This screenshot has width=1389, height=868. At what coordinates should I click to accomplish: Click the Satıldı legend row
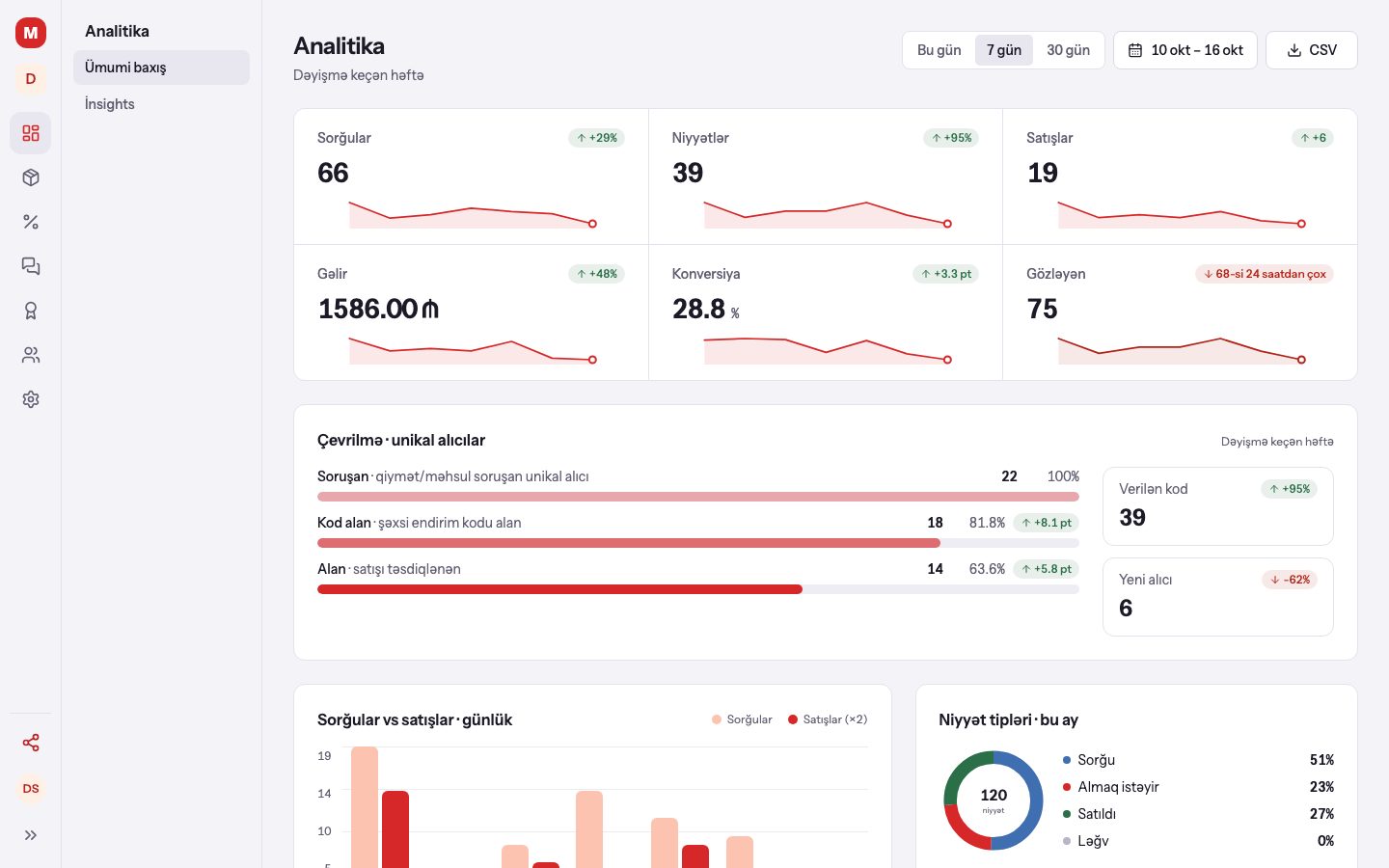tap(1198, 814)
